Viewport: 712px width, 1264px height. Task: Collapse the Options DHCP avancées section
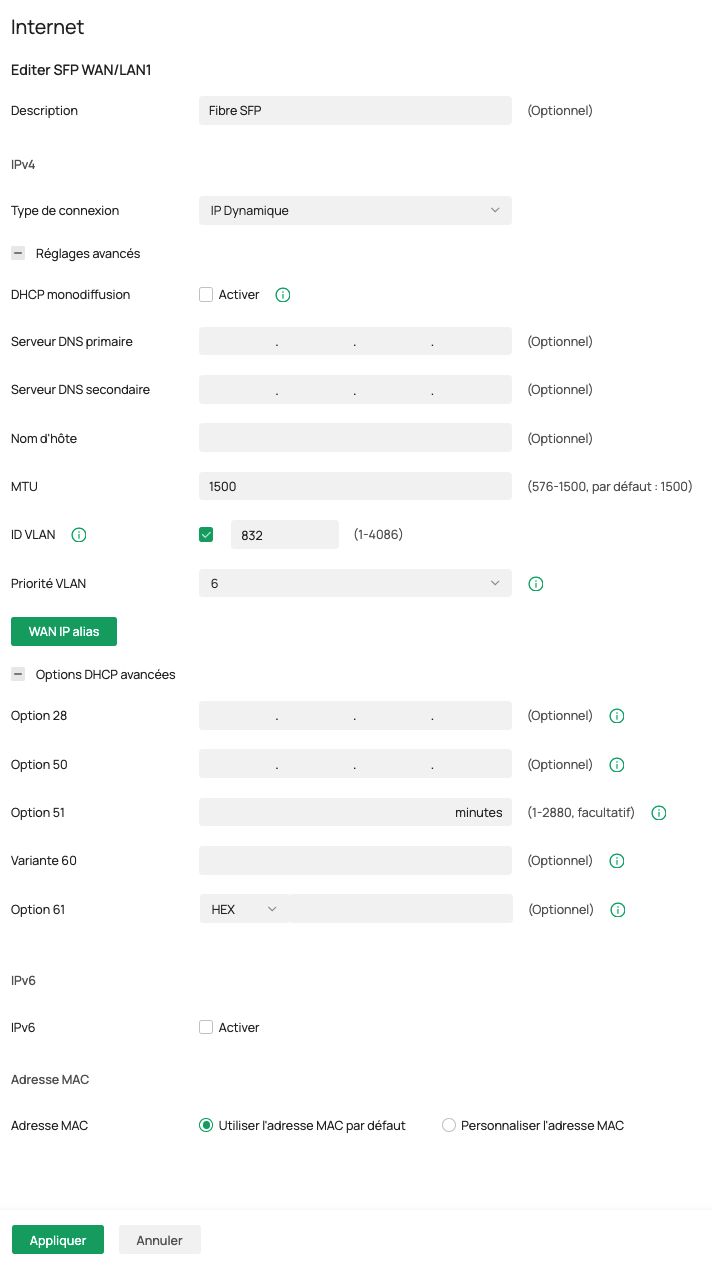tap(18, 675)
